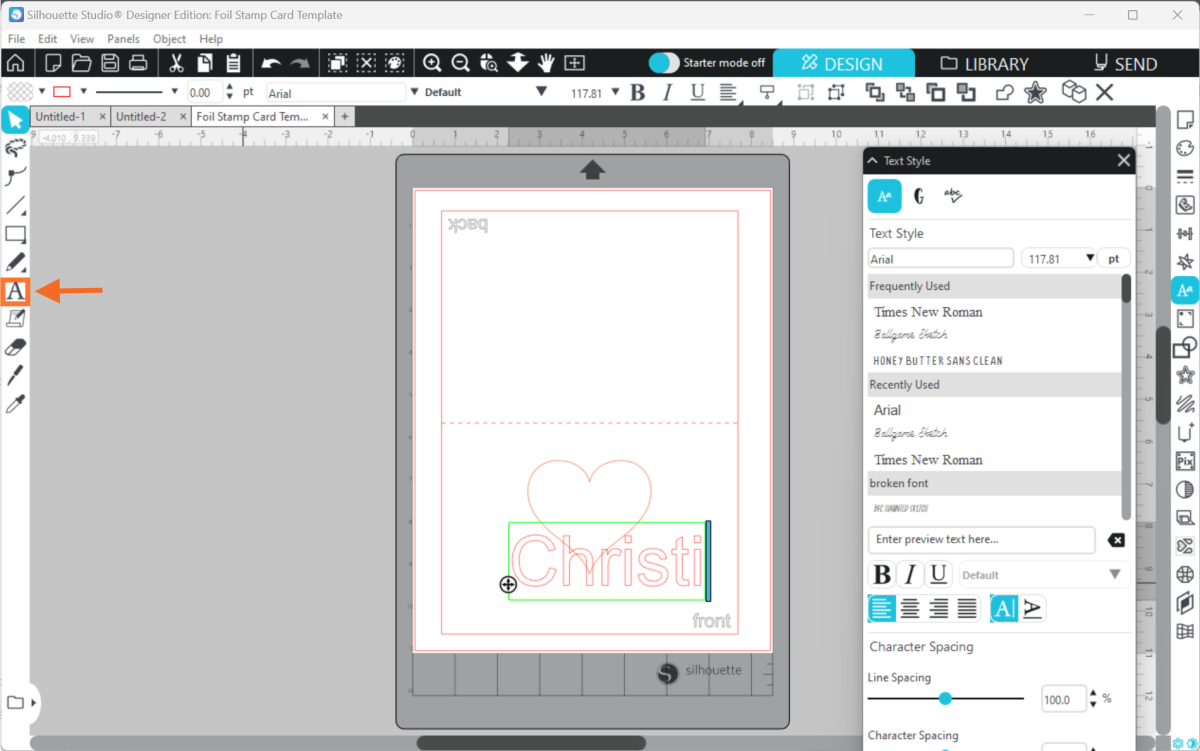Choose the Freehand pencil tool
The height and width of the screenshot is (751, 1200).
15,263
